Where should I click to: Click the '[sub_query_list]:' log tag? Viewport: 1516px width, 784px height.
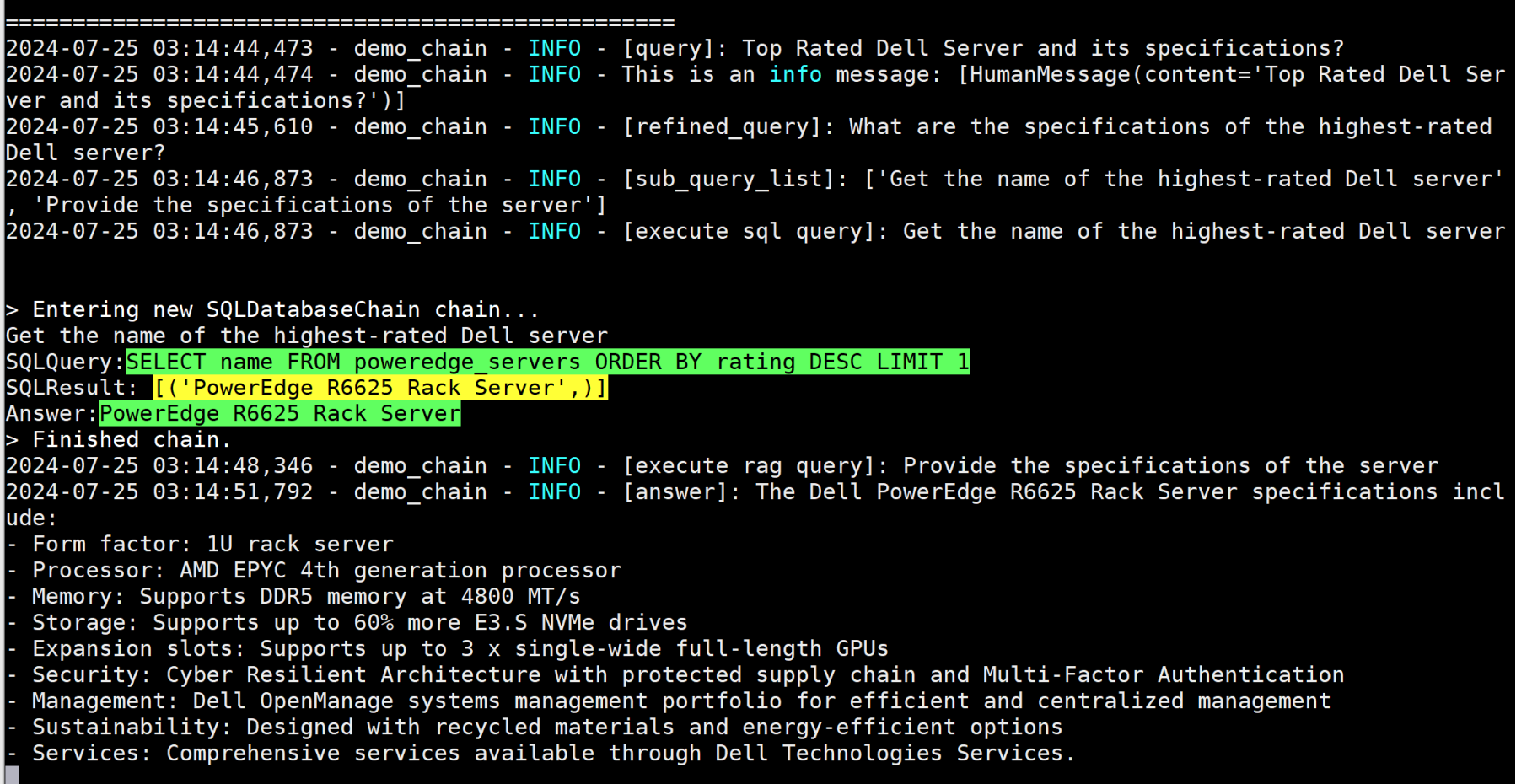[x=735, y=180]
